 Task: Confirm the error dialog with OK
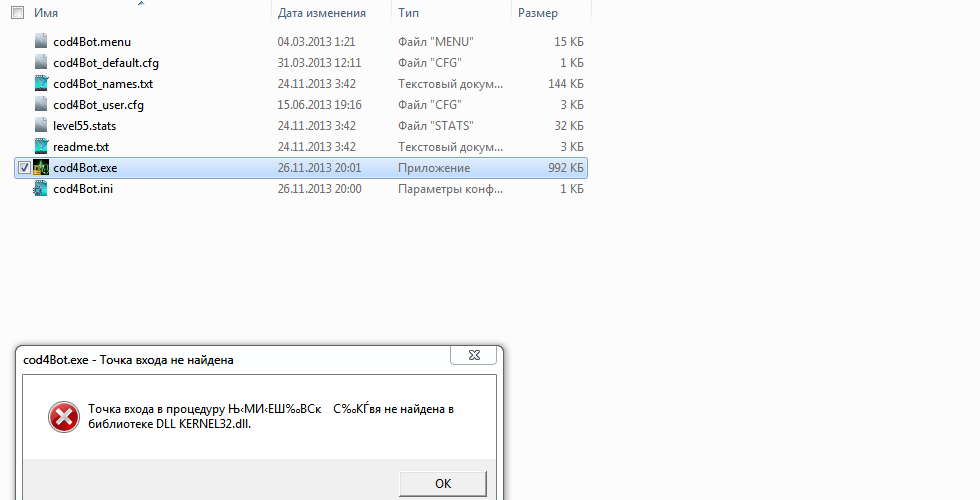click(x=443, y=484)
